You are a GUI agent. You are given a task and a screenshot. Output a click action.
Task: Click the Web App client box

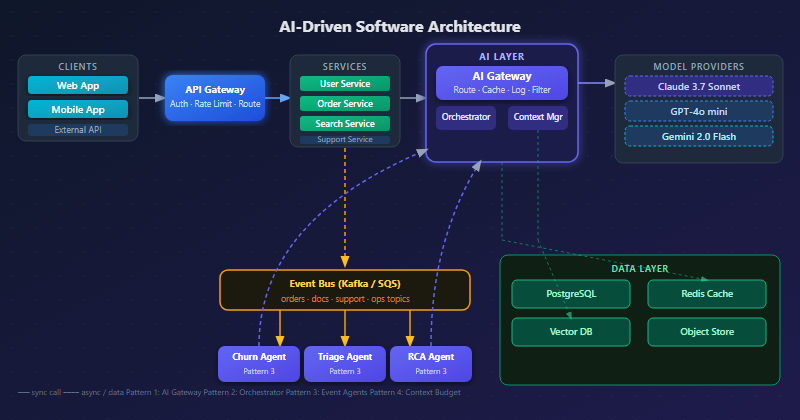(x=78, y=85)
